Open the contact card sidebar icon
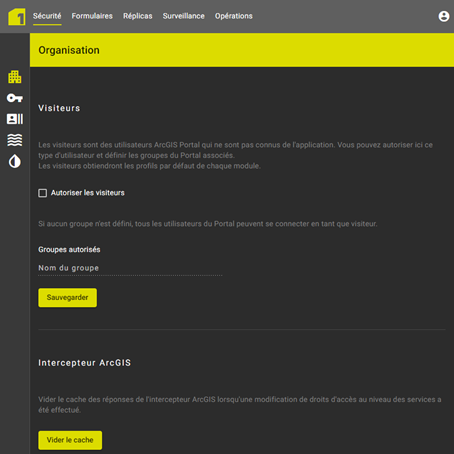 (15, 119)
